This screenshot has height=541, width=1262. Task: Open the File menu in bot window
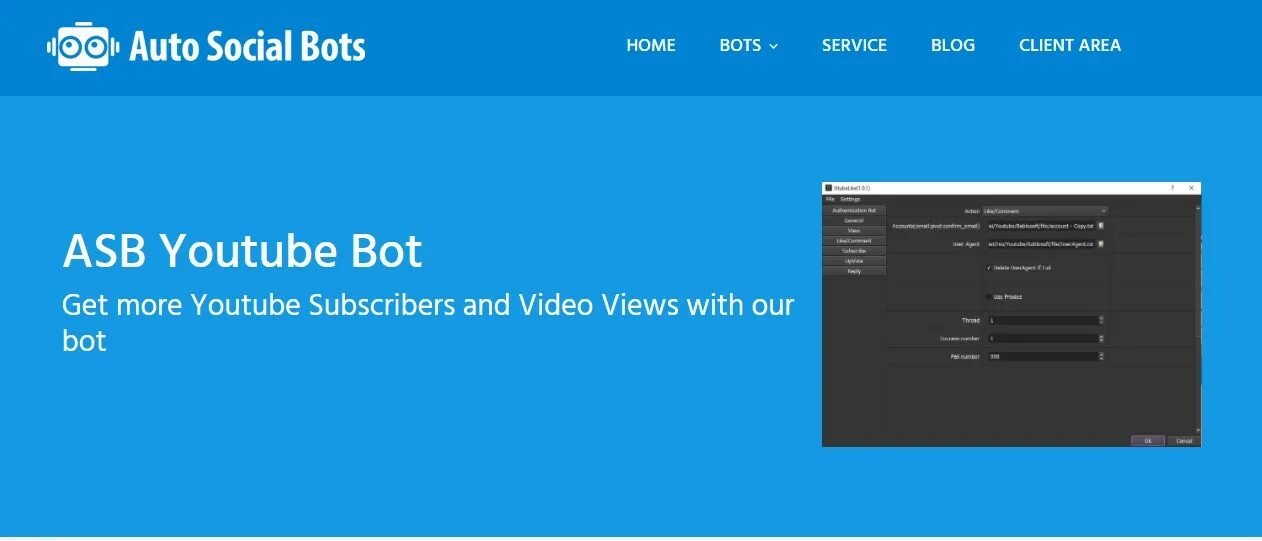pyautogui.click(x=830, y=199)
